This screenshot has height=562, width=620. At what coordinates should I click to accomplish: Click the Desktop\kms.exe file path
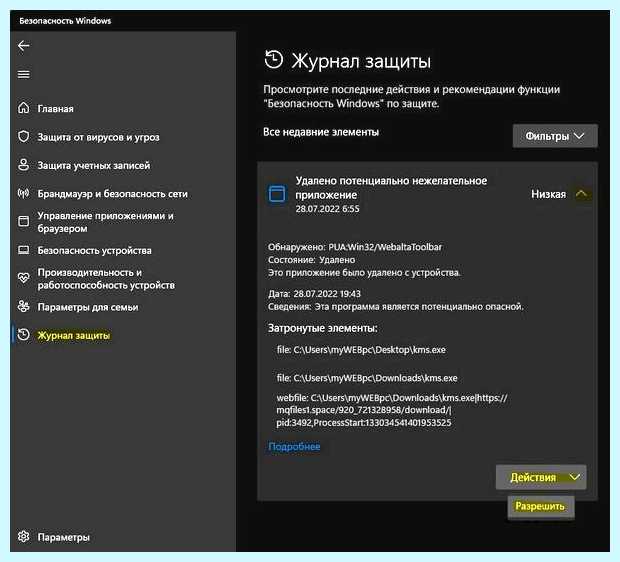point(361,350)
